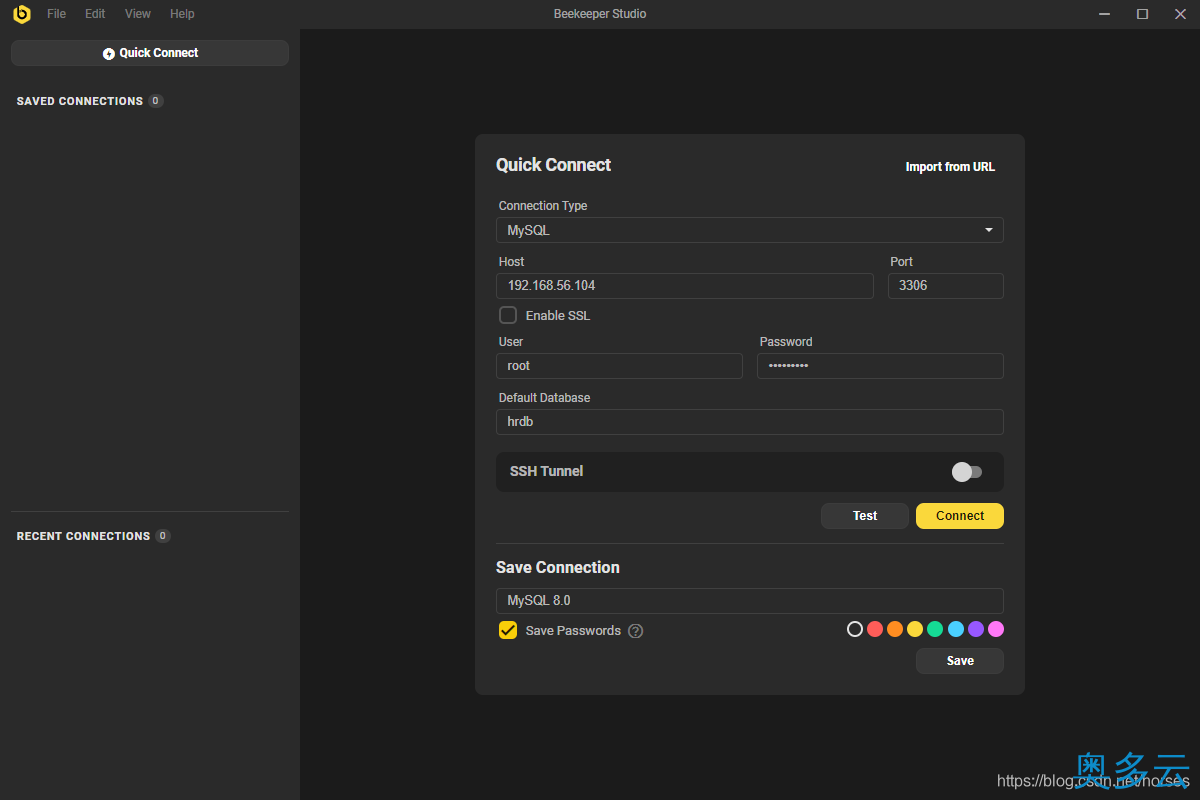This screenshot has height=800, width=1200.
Task: Minimize the Beekeeper Studio window
Action: click(x=1104, y=14)
